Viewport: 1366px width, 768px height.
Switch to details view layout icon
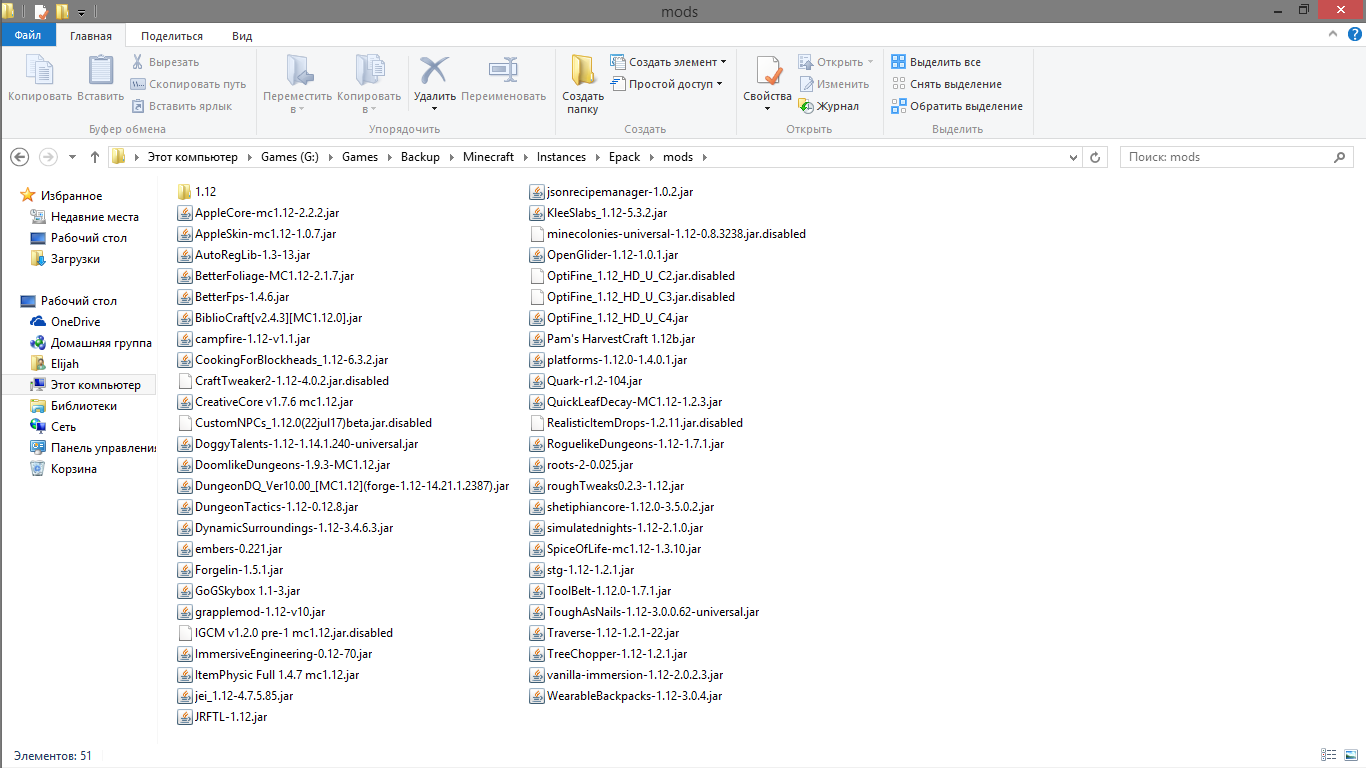(1329, 755)
